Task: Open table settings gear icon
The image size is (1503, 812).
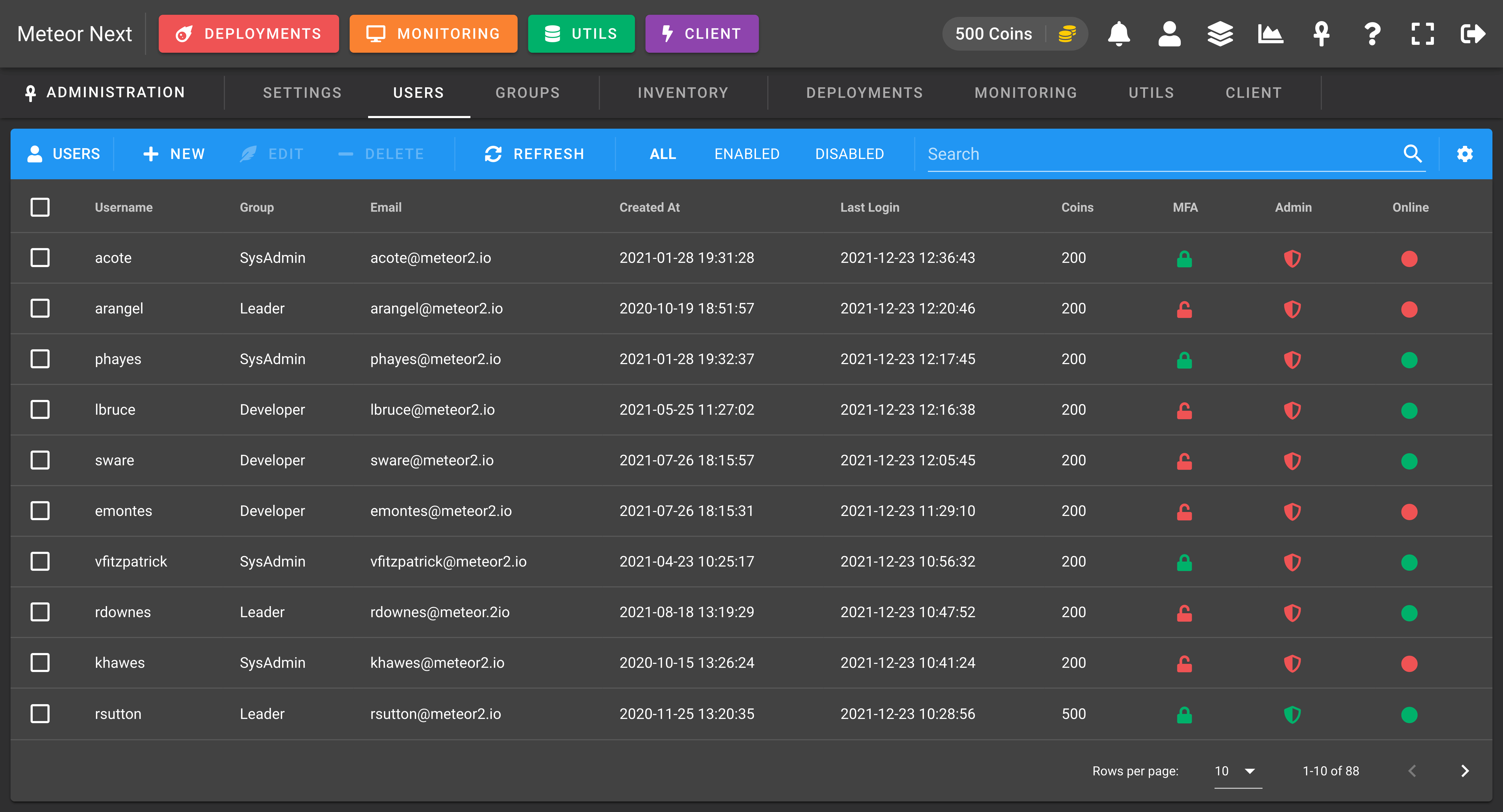Action: 1465,154
